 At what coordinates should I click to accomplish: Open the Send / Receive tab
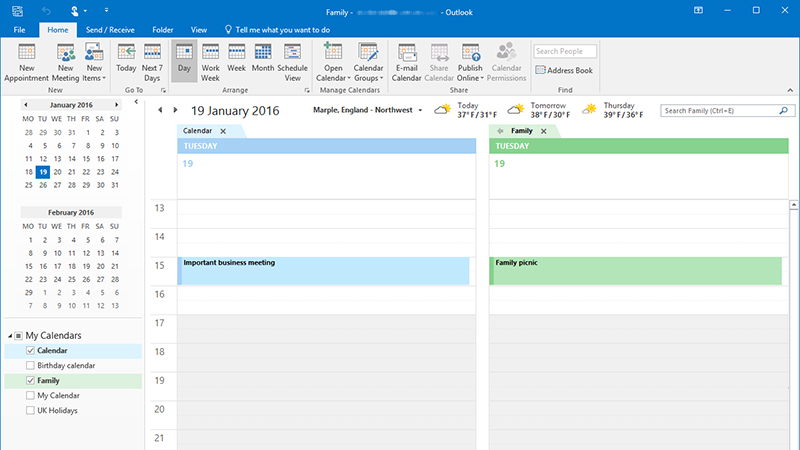click(110, 30)
